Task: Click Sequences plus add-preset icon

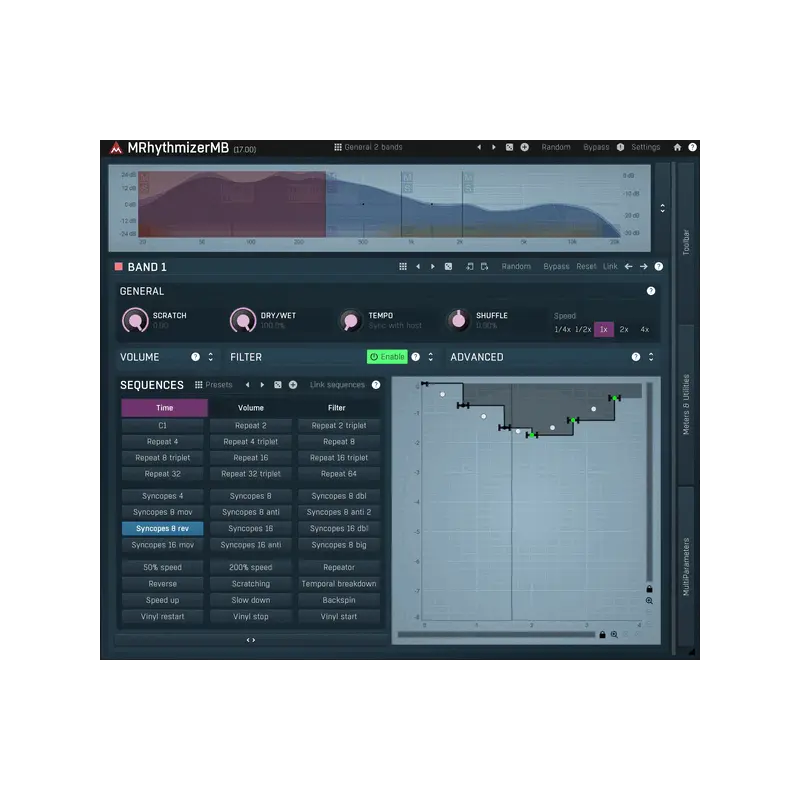Action: 293,385
